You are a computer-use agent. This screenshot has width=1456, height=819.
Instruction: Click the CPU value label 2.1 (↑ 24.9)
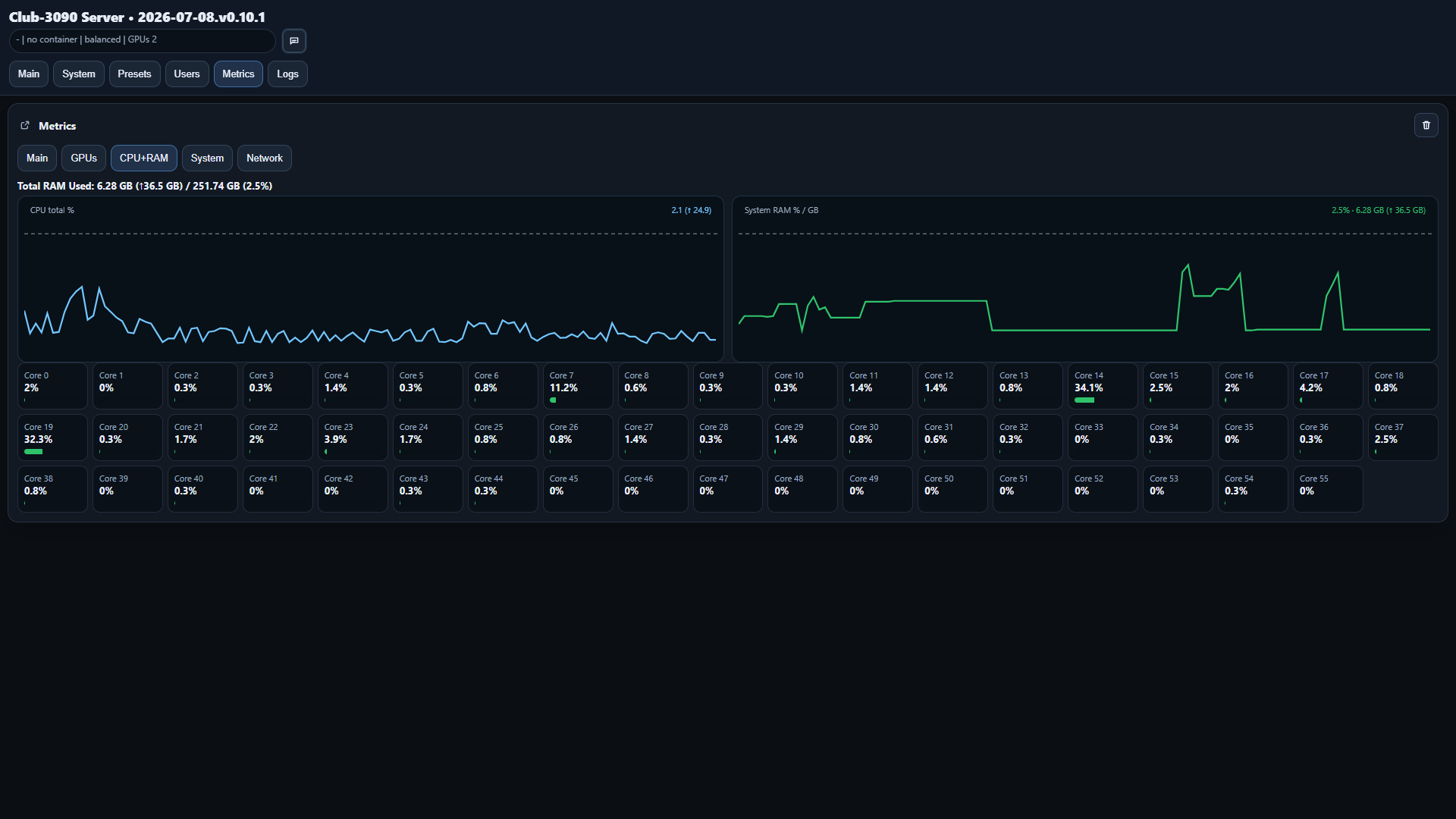[x=692, y=211]
